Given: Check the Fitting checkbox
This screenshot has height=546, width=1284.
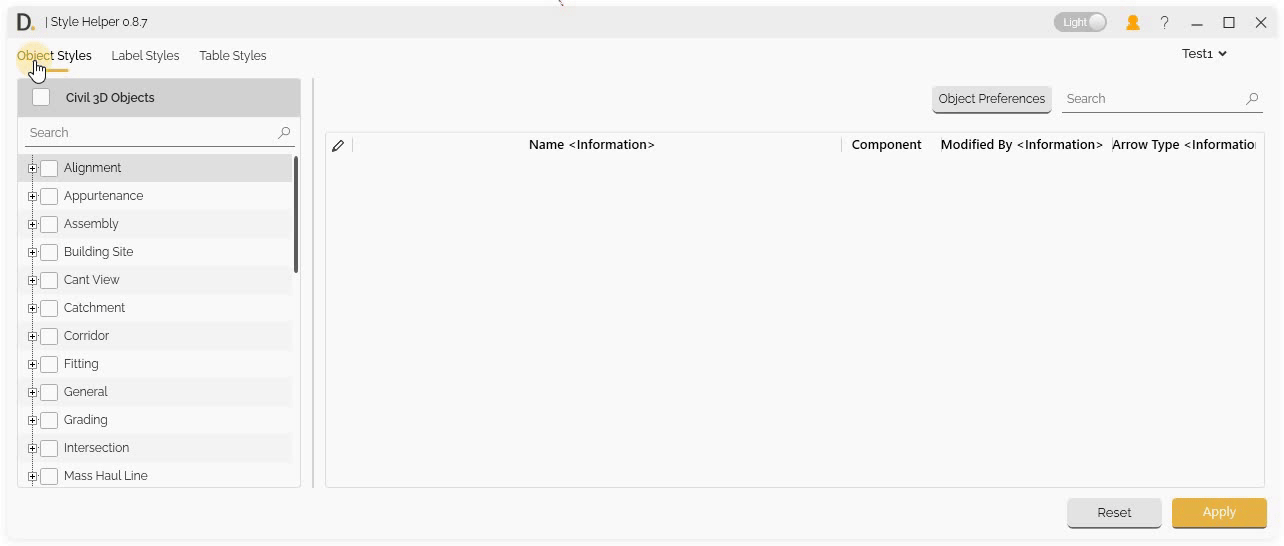Looking at the screenshot, I should tap(49, 364).
